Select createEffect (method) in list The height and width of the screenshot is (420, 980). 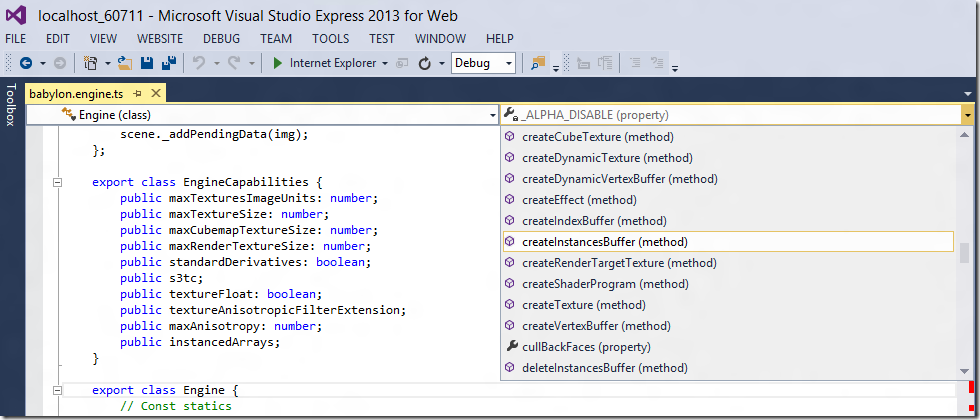728,200
